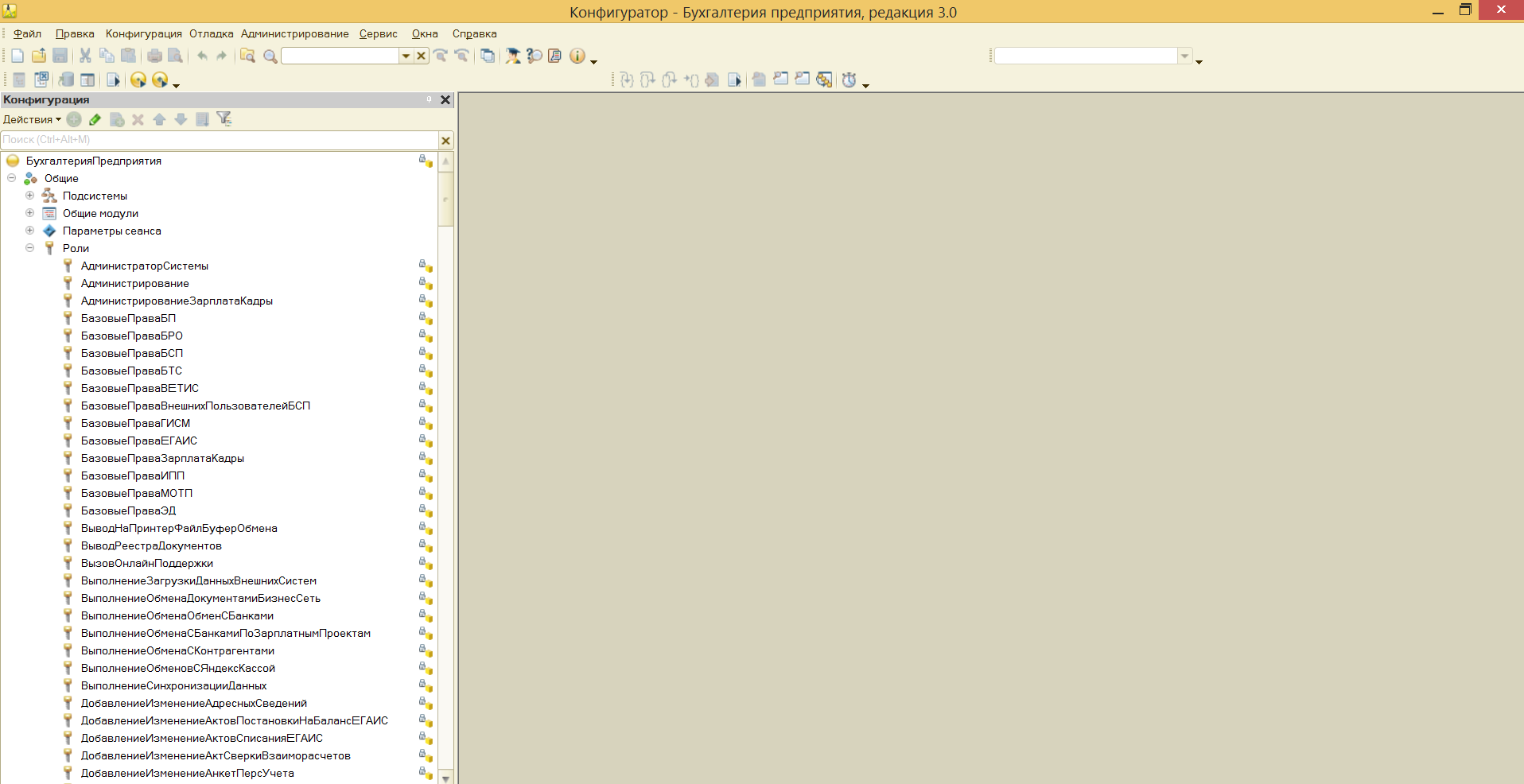Pin the Конфигурация panel

click(x=430, y=99)
